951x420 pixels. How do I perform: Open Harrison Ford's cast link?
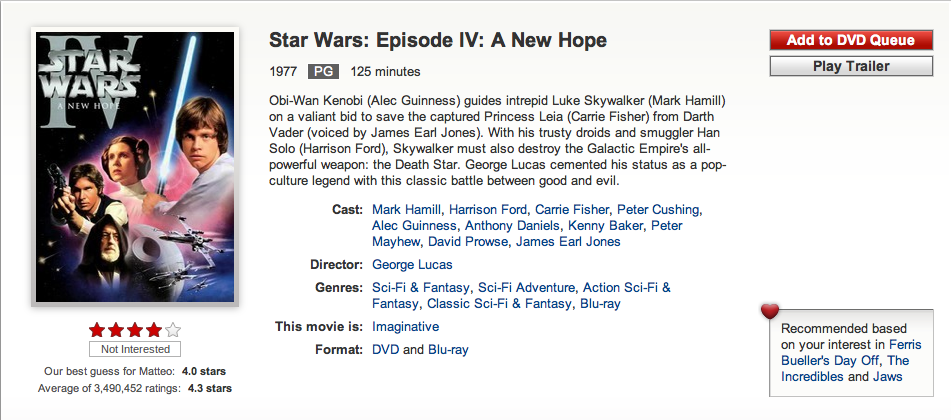(488, 210)
